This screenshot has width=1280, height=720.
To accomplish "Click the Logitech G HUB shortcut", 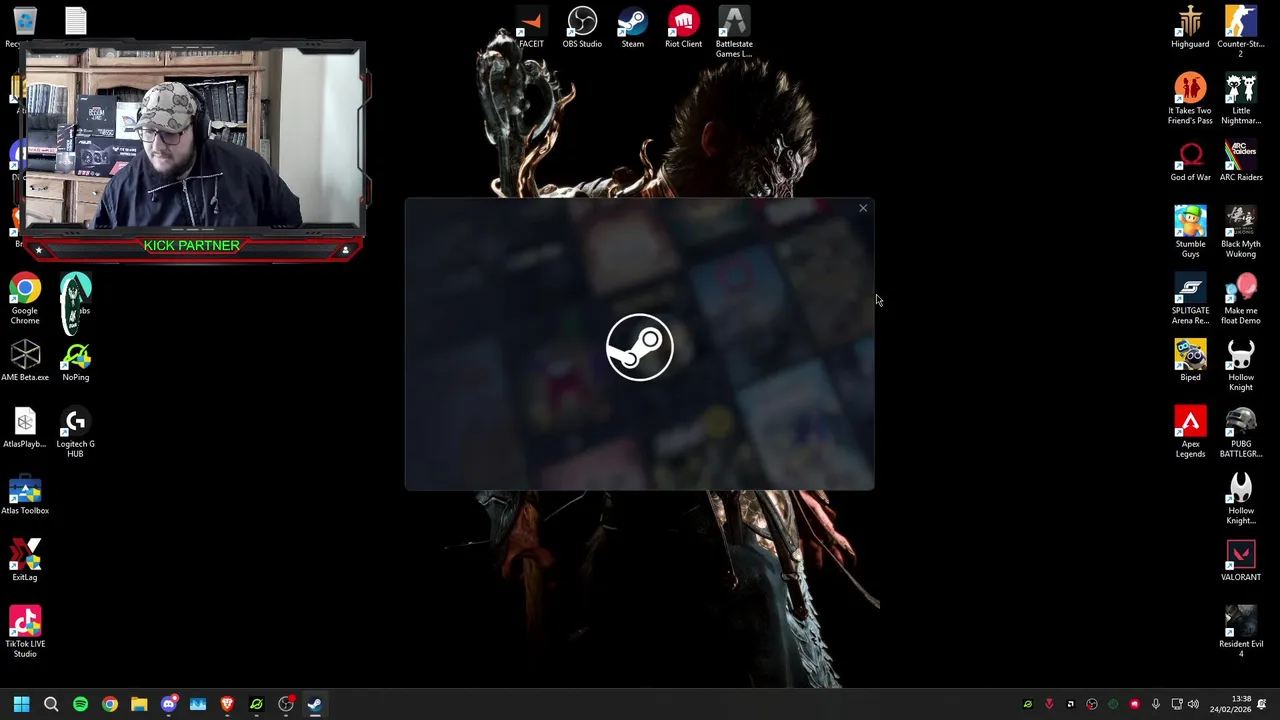I will pyautogui.click(x=76, y=432).
